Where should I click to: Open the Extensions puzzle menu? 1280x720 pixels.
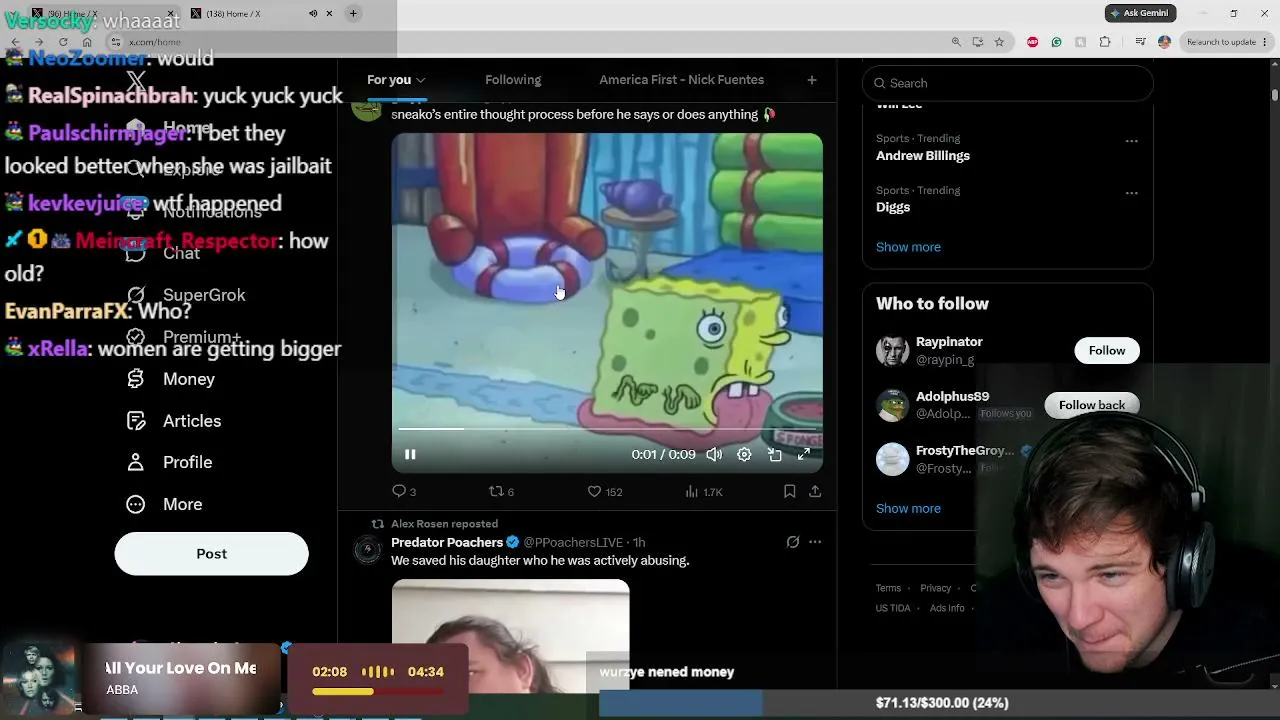click(1105, 42)
